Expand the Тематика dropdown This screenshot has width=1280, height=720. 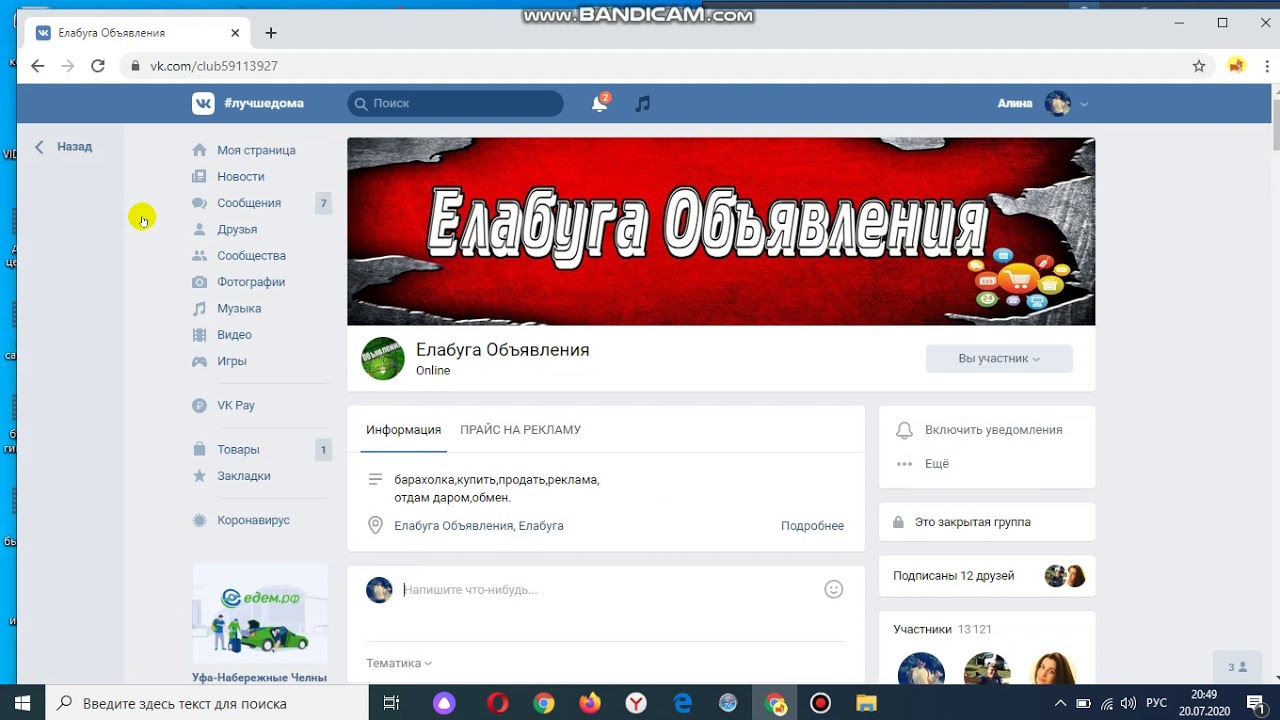[399, 663]
